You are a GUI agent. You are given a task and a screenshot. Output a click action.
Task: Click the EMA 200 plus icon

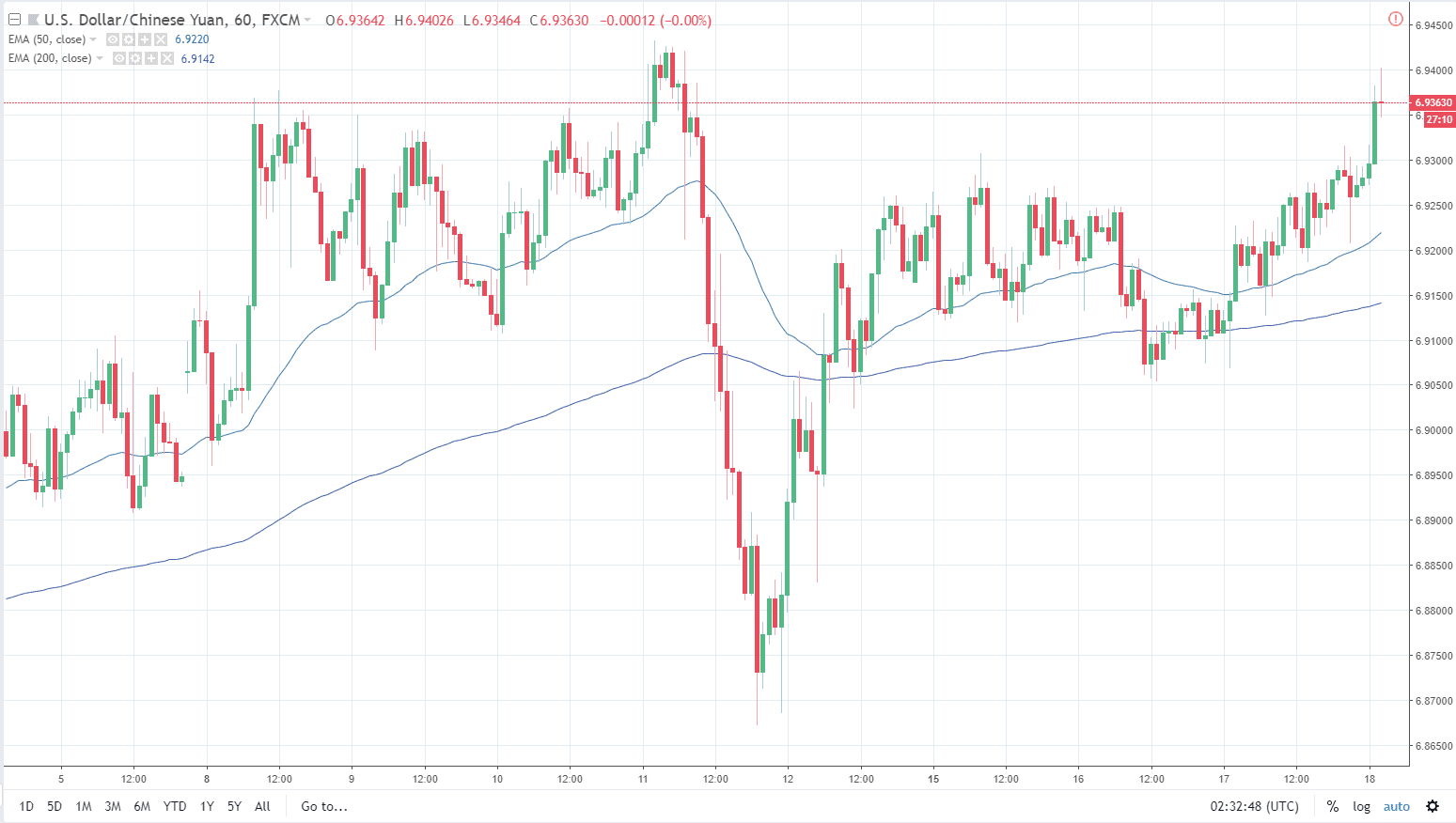tap(151, 58)
